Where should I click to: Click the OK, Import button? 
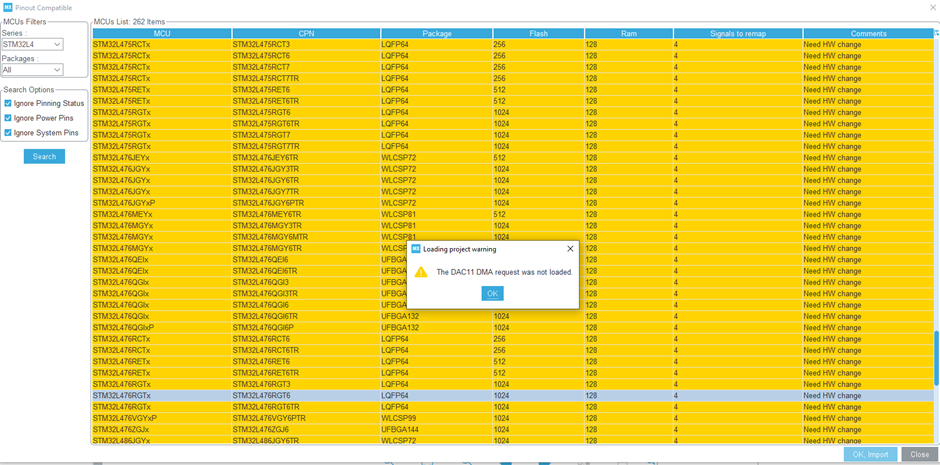pos(870,454)
